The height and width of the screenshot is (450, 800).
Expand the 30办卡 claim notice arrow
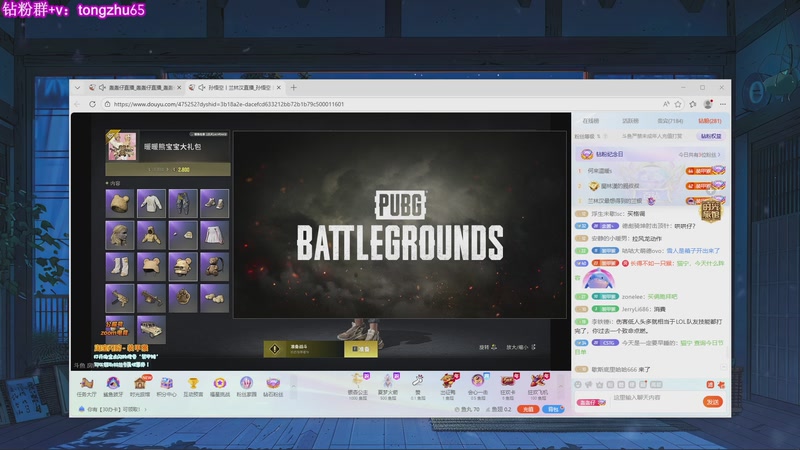click(145, 409)
